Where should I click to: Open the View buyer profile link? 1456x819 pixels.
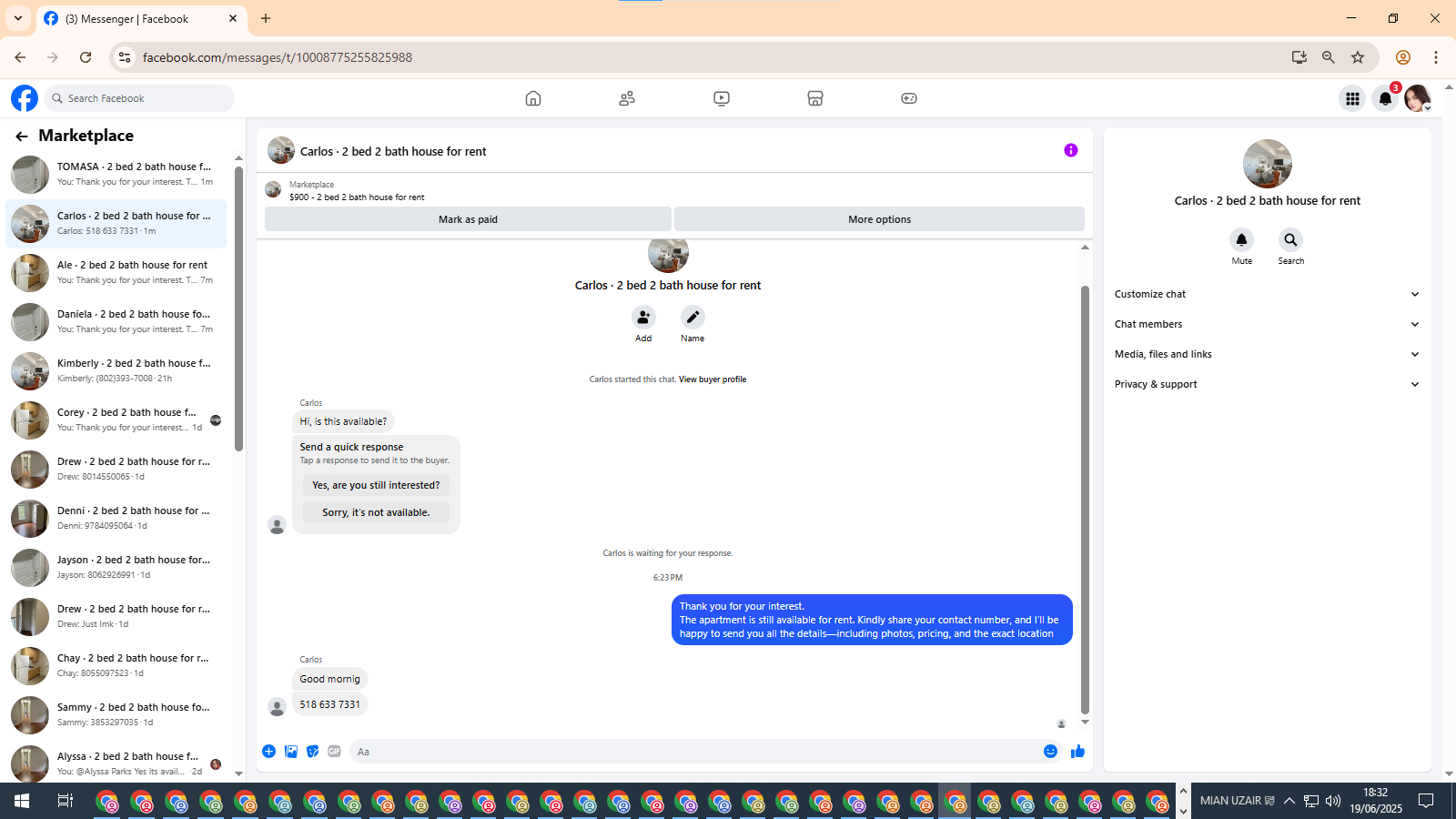click(x=713, y=379)
